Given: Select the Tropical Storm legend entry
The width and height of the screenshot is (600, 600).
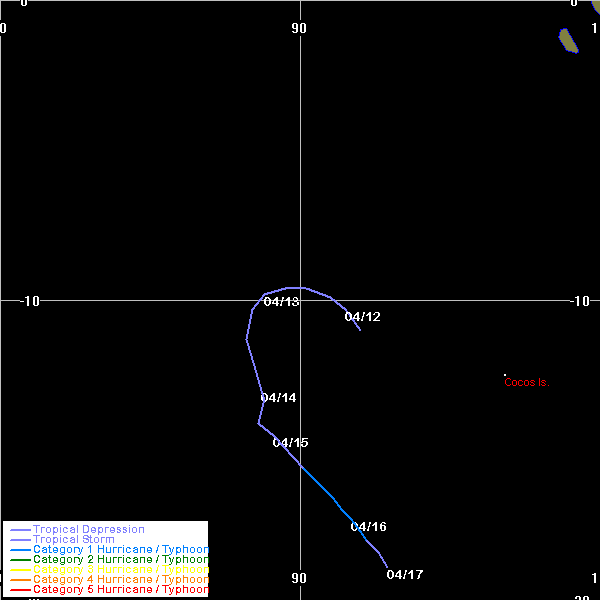Looking at the screenshot, I should coord(73,540).
